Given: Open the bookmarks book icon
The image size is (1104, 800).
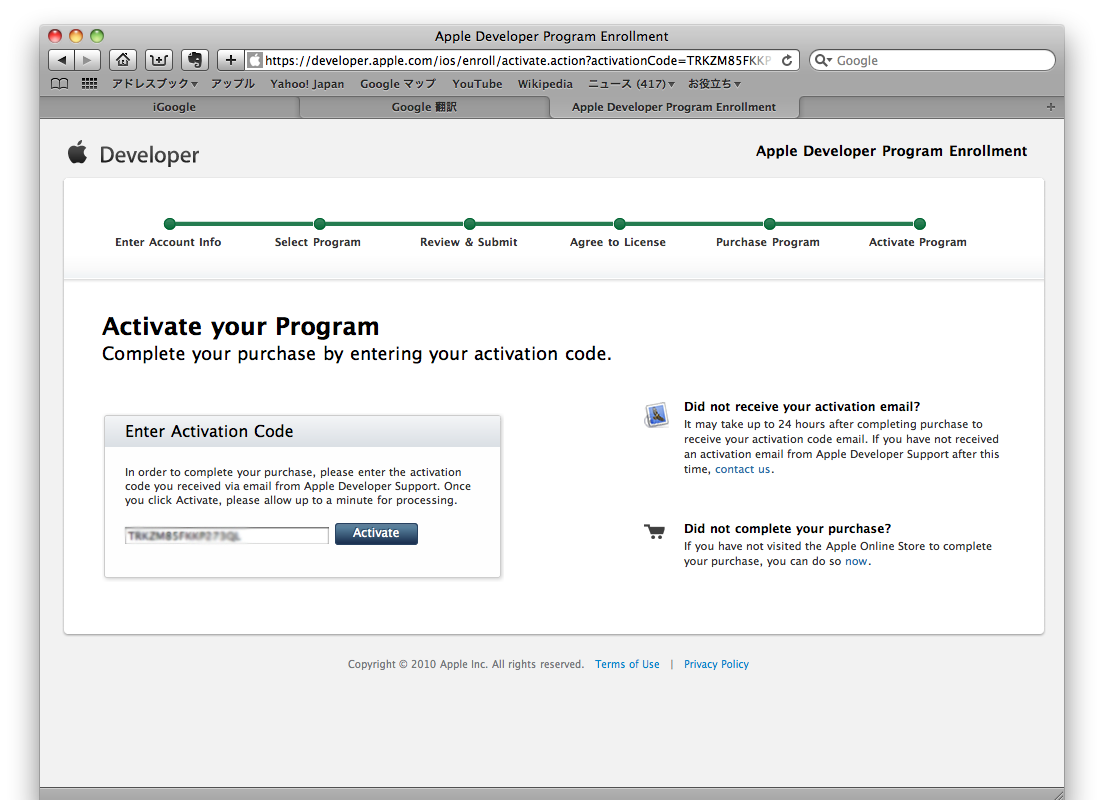Looking at the screenshot, I should tap(60, 84).
